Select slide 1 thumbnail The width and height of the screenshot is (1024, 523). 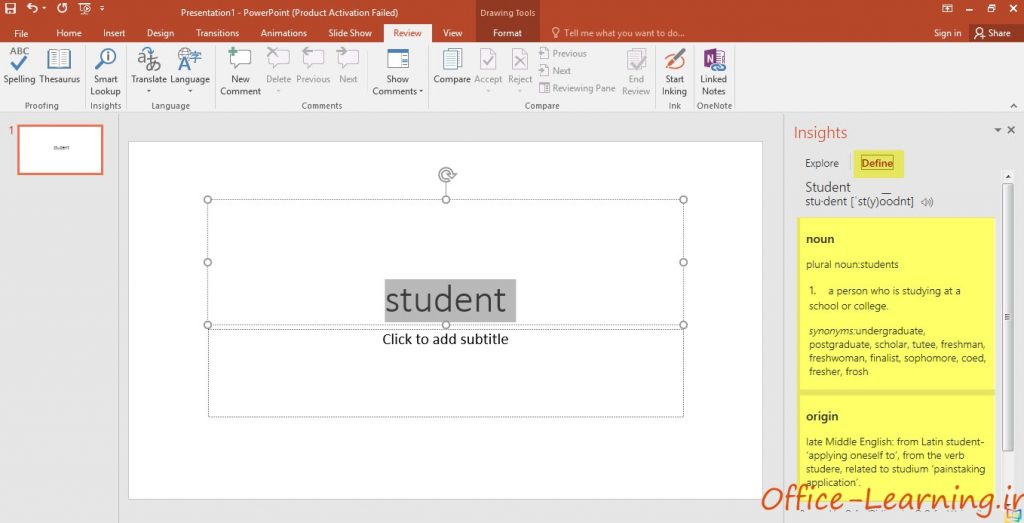coord(60,150)
